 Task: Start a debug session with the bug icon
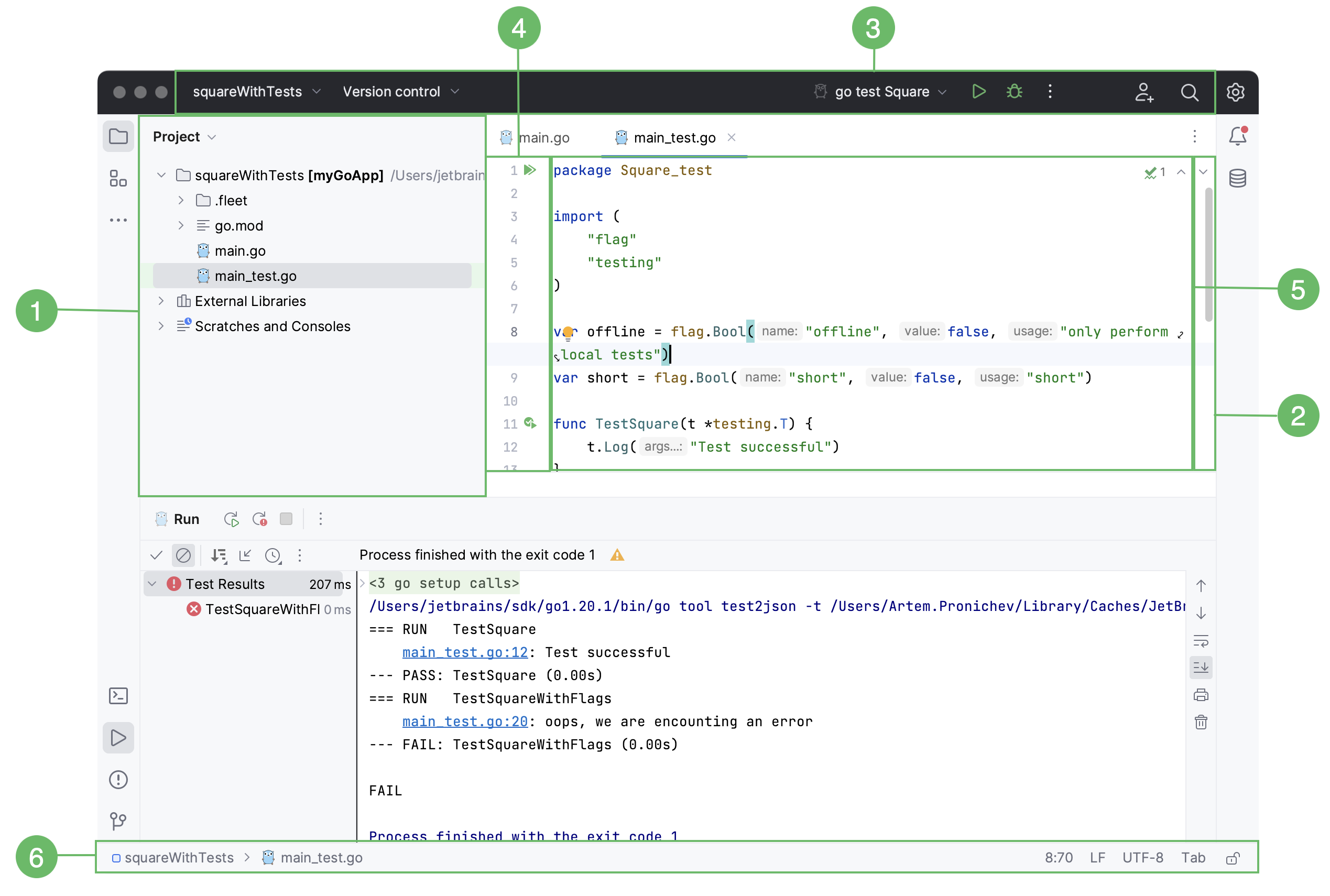[1015, 91]
